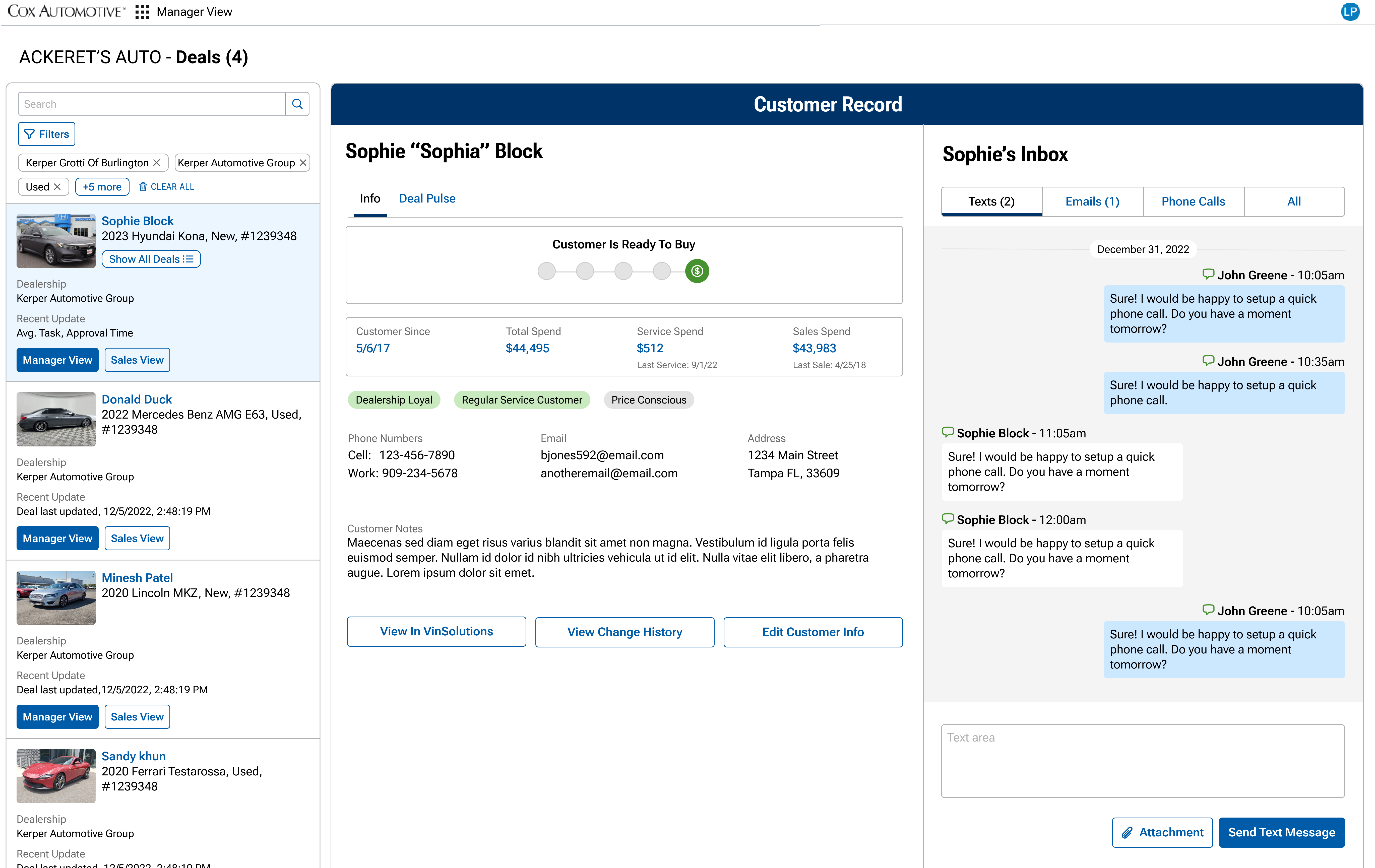Open Sandy khun deal link
1375x868 pixels.
tap(134, 756)
